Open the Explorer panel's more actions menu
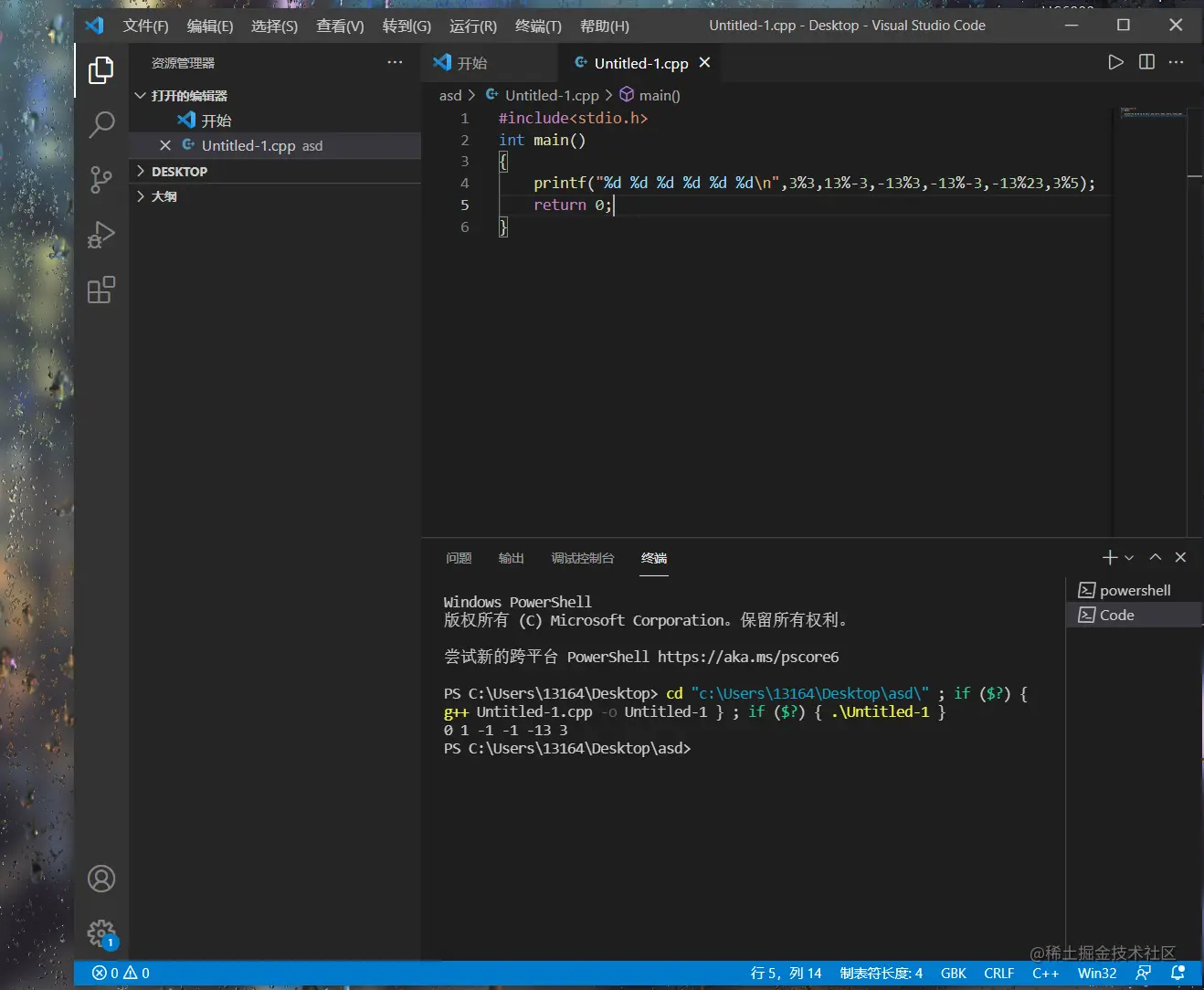This screenshot has width=1204, height=990. [395, 62]
